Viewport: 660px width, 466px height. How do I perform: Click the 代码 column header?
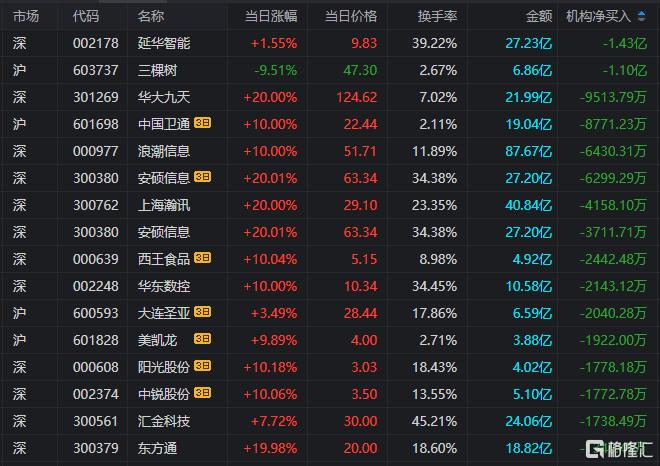86,16
